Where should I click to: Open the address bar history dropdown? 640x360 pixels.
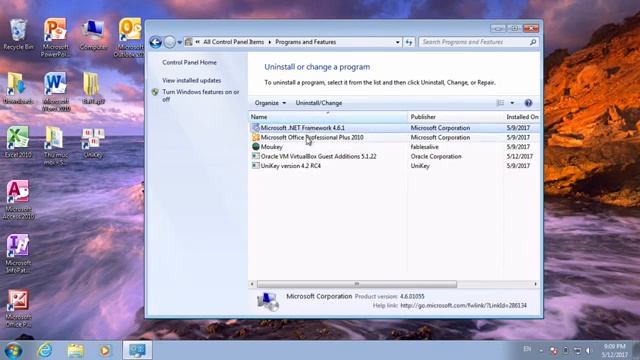click(397, 42)
